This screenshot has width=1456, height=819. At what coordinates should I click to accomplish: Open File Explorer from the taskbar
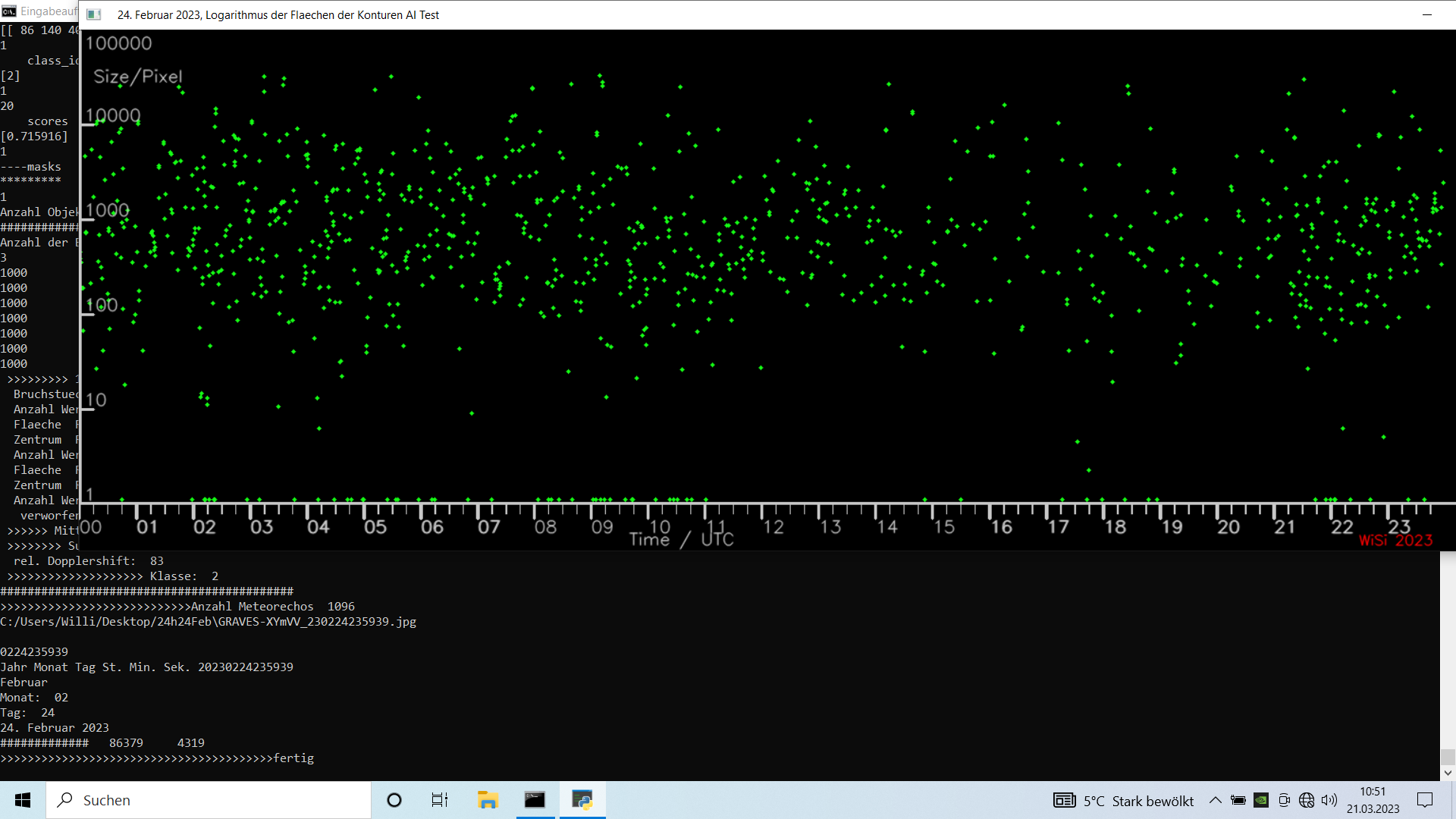(x=487, y=800)
